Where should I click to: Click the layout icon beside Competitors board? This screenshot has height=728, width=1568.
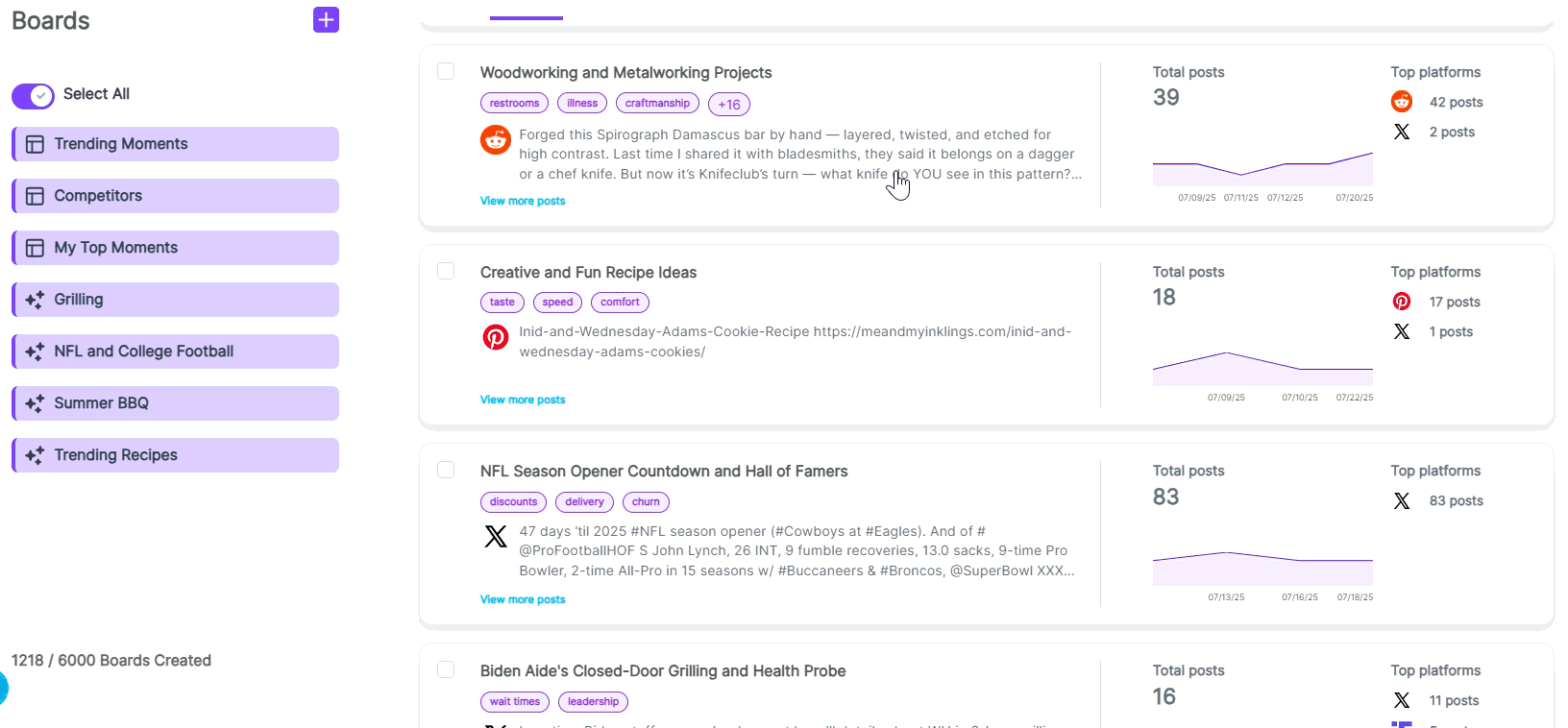pyautogui.click(x=35, y=196)
